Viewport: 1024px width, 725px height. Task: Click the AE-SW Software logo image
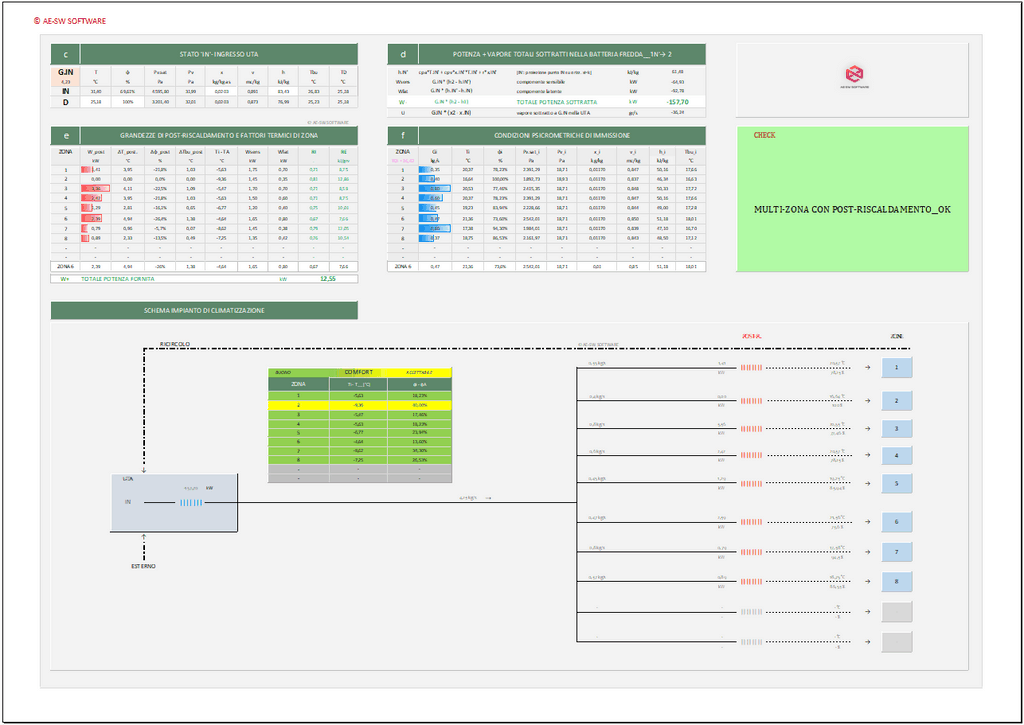(853, 74)
